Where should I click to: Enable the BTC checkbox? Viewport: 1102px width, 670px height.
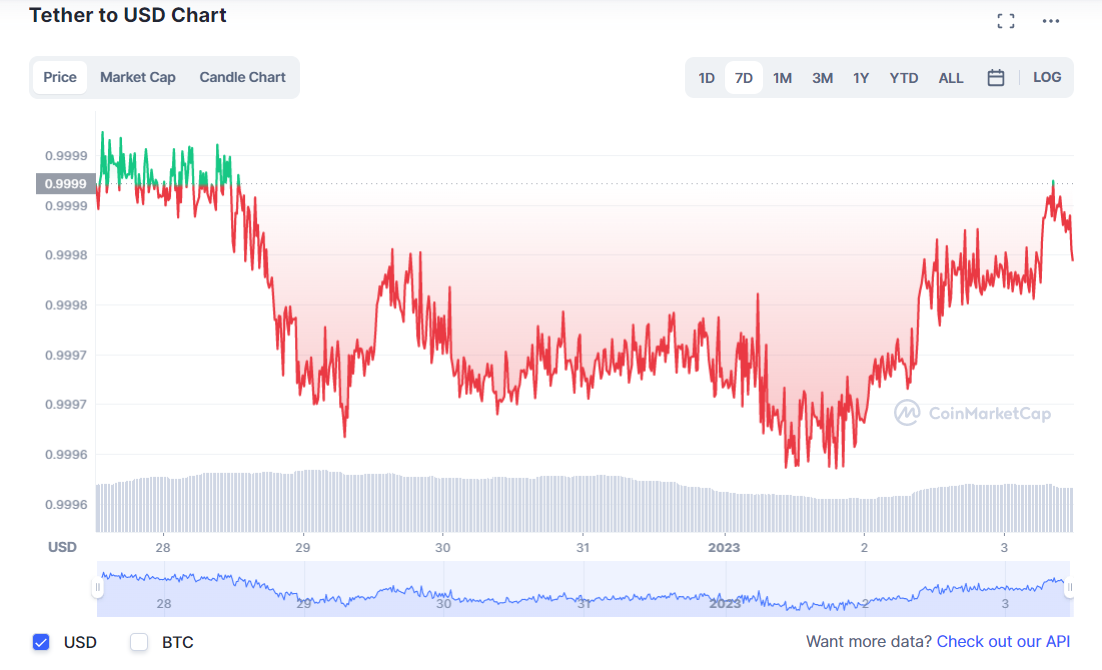(138, 642)
